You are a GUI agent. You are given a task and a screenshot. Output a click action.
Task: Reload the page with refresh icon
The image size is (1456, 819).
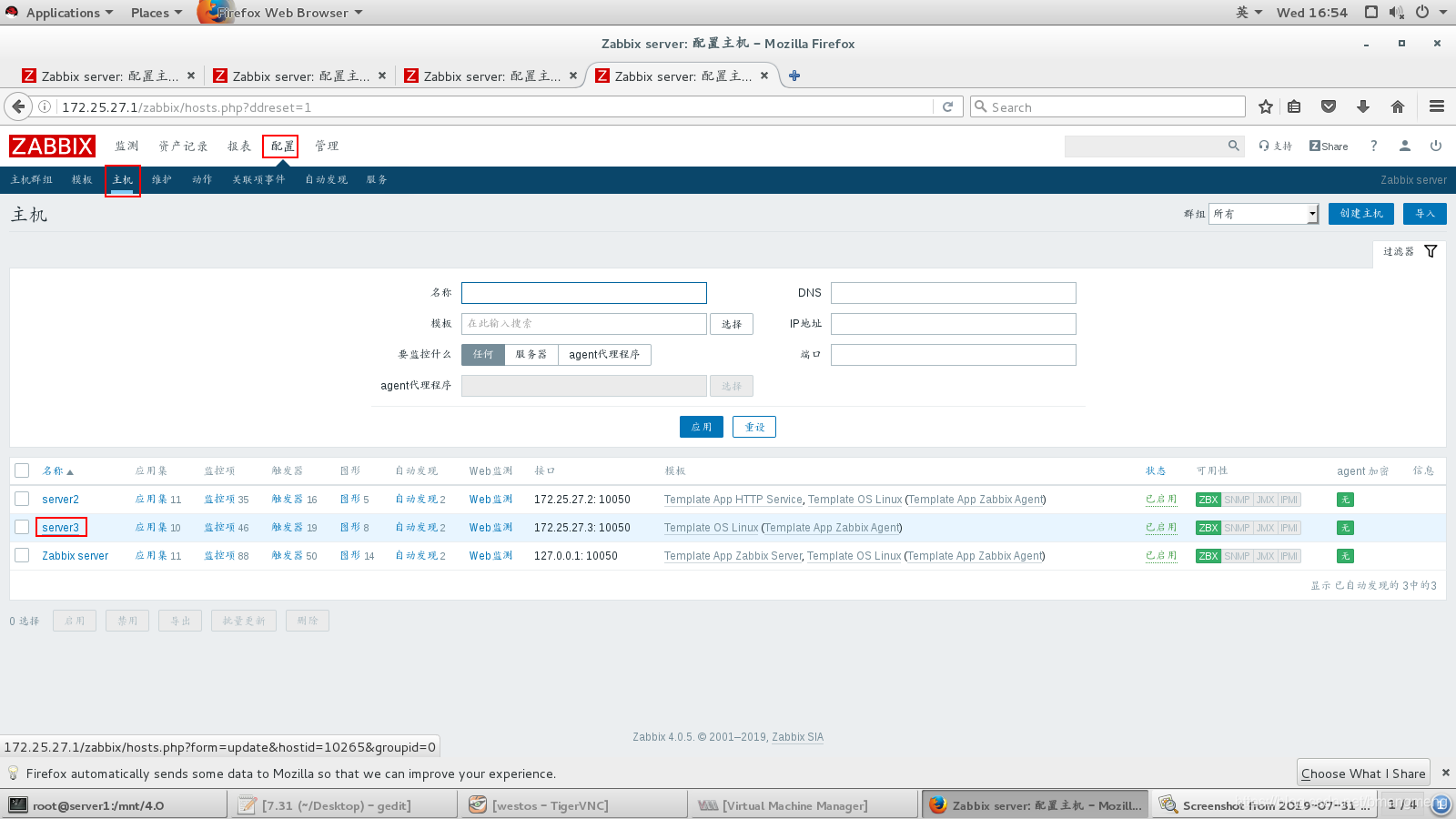[947, 106]
